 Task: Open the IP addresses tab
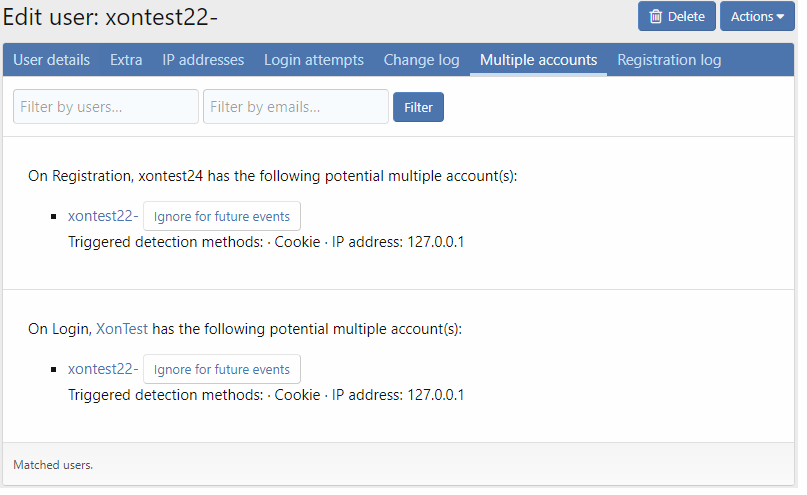203,60
